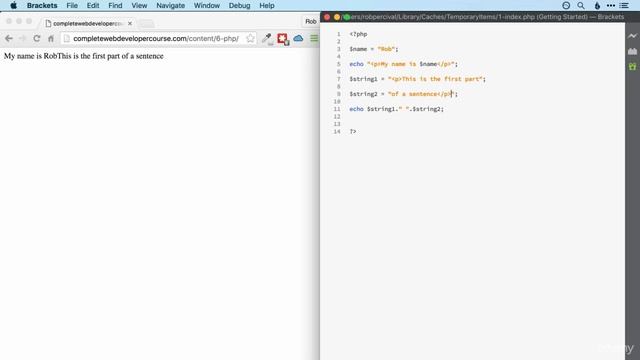
Task: Open the Window menu
Action: point(207,6)
